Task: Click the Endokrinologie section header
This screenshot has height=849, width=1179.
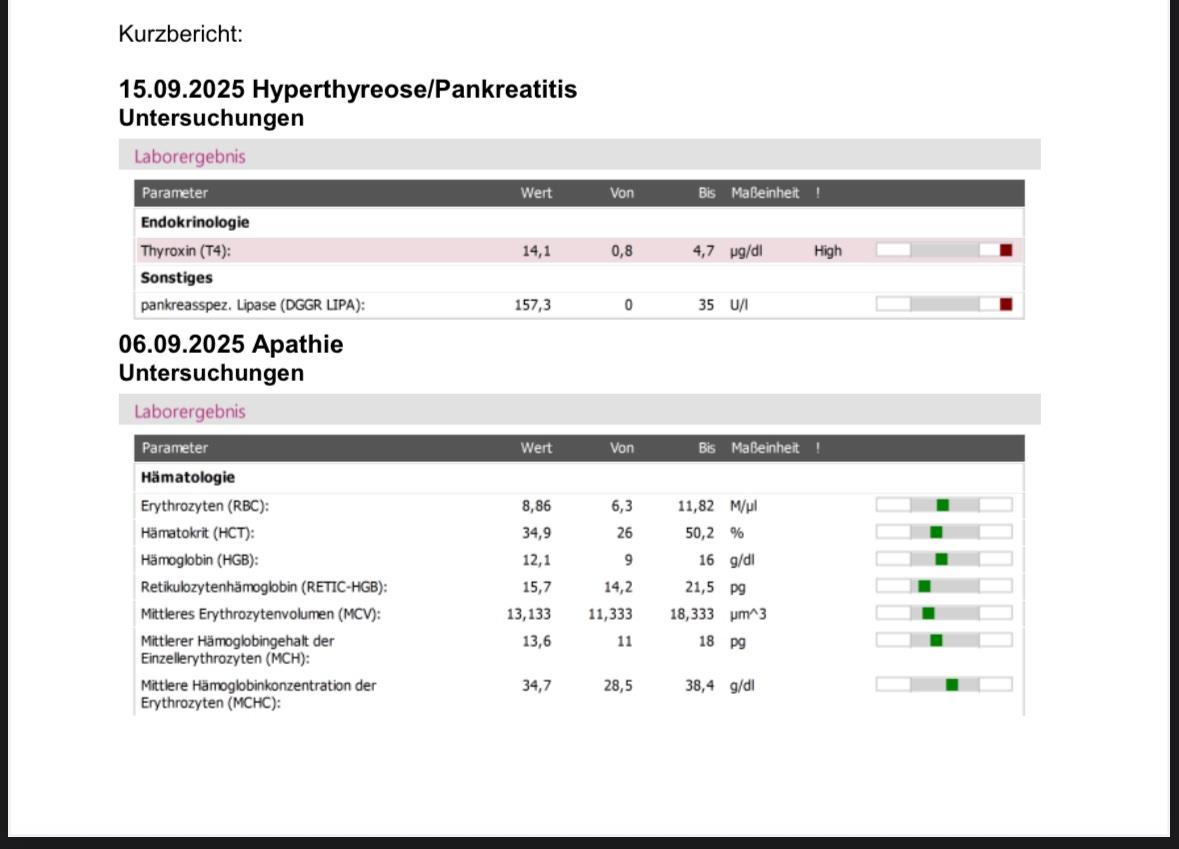Action: click(x=195, y=222)
